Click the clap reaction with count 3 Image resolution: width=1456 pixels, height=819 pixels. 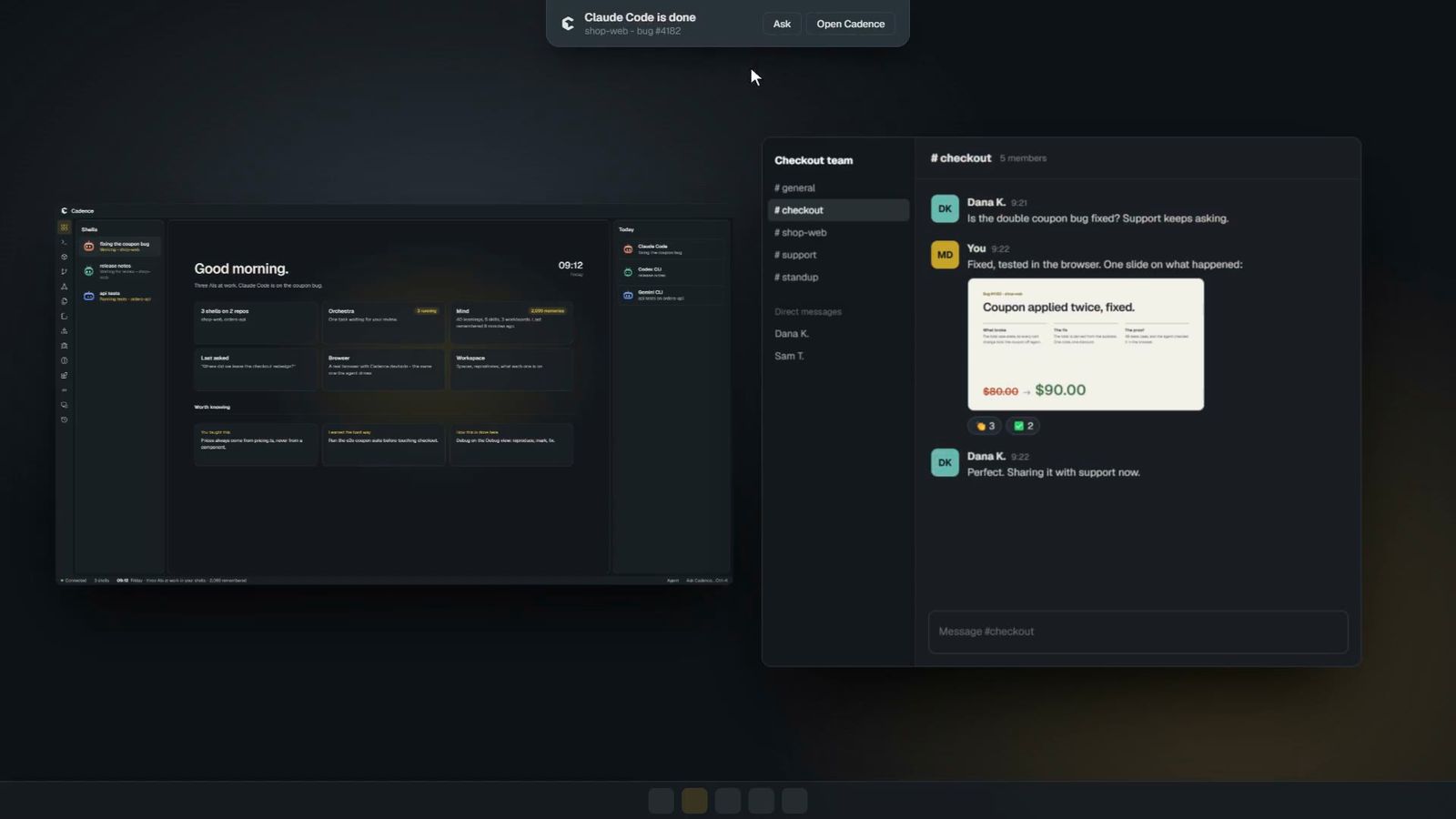click(986, 426)
